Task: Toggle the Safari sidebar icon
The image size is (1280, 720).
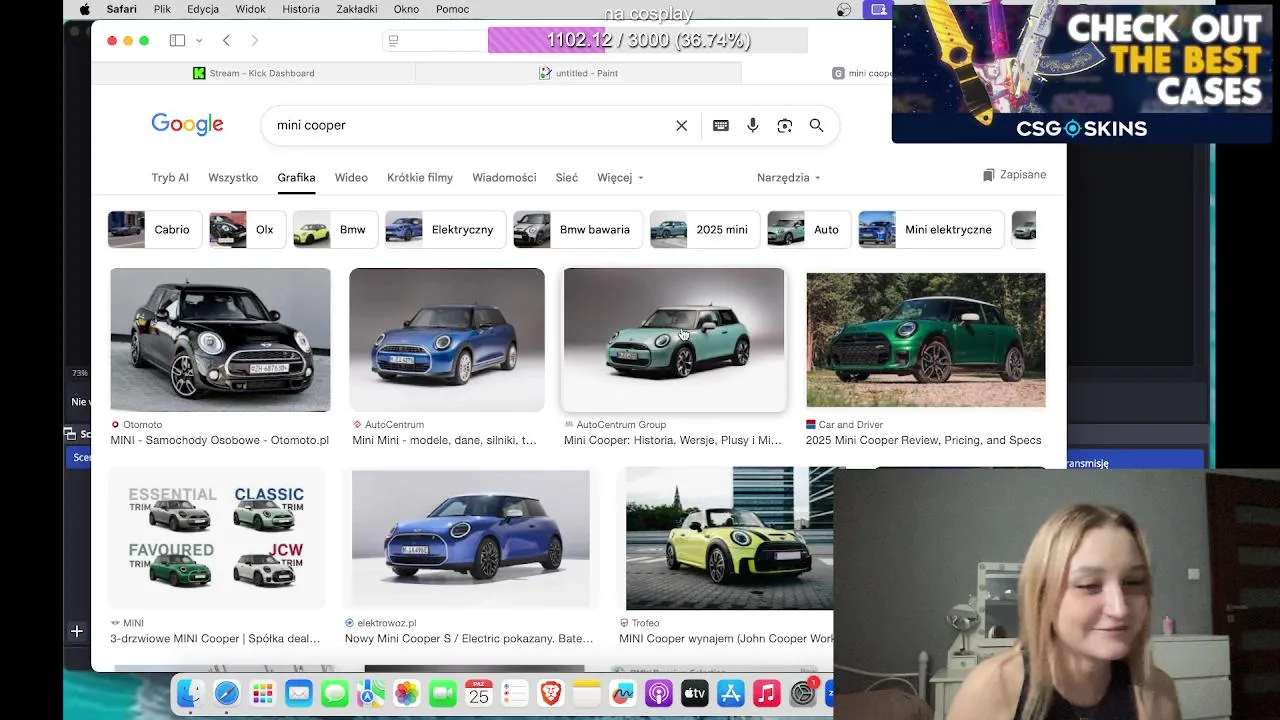Action: 177,40
